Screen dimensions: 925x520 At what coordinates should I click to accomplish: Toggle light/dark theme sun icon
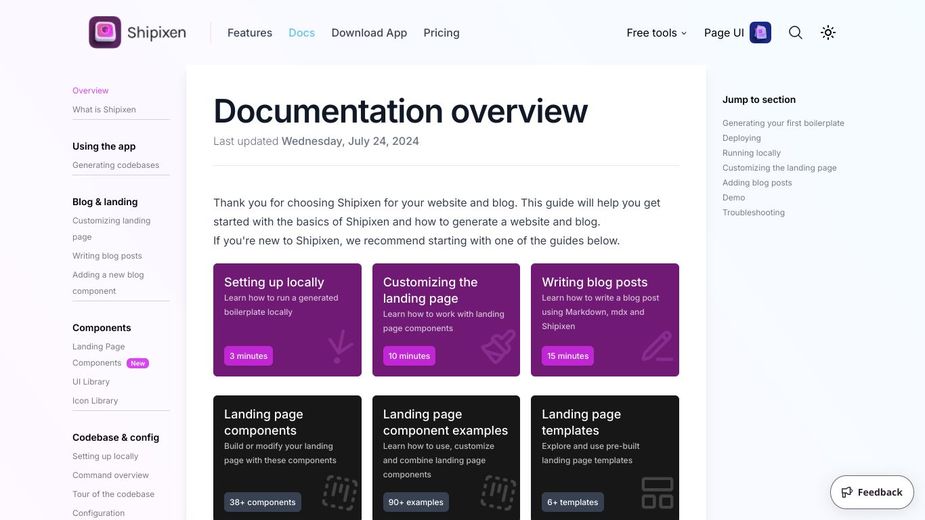pos(828,32)
